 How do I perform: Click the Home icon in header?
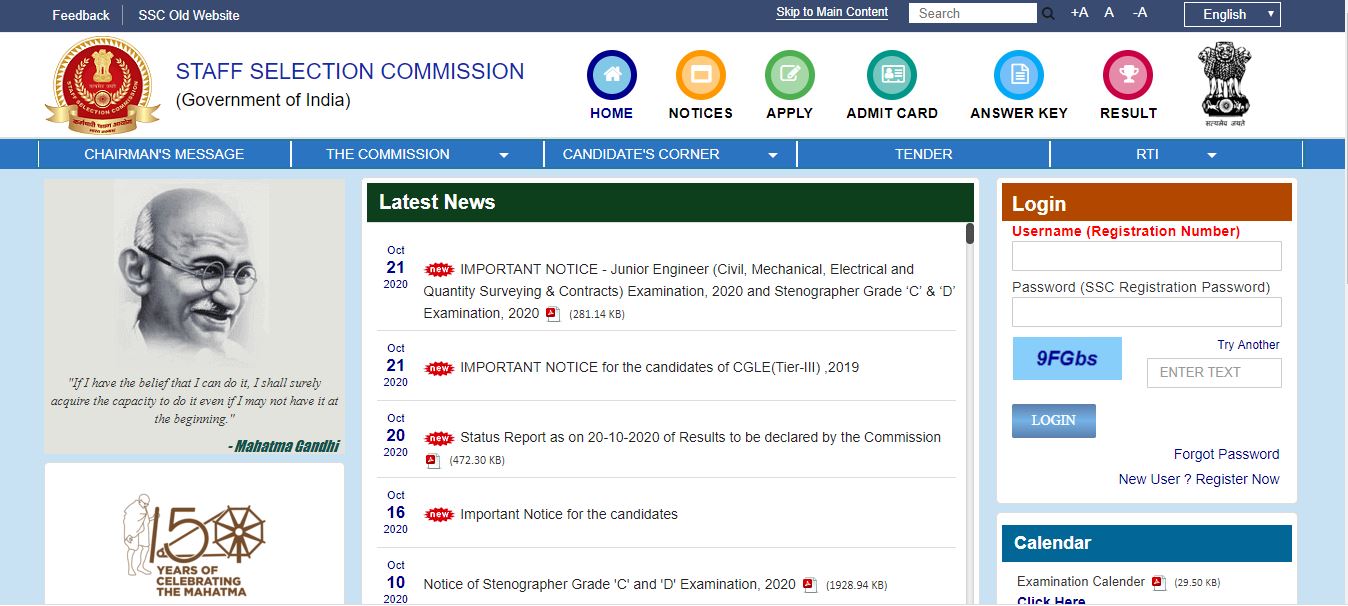612,75
